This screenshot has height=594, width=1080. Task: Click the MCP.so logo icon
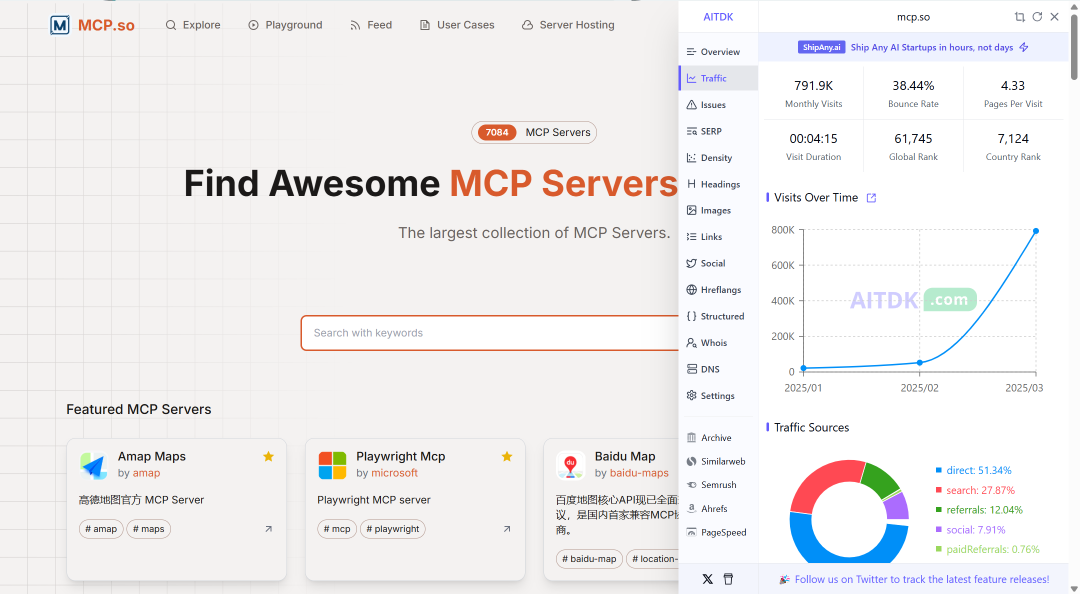[x=60, y=25]
